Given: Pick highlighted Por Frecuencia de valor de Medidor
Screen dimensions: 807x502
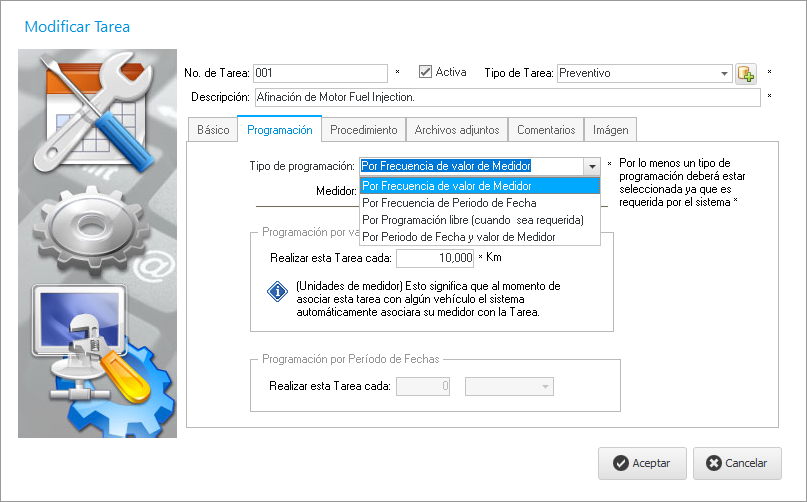Looking at the screenshot, I should [447, 185].
